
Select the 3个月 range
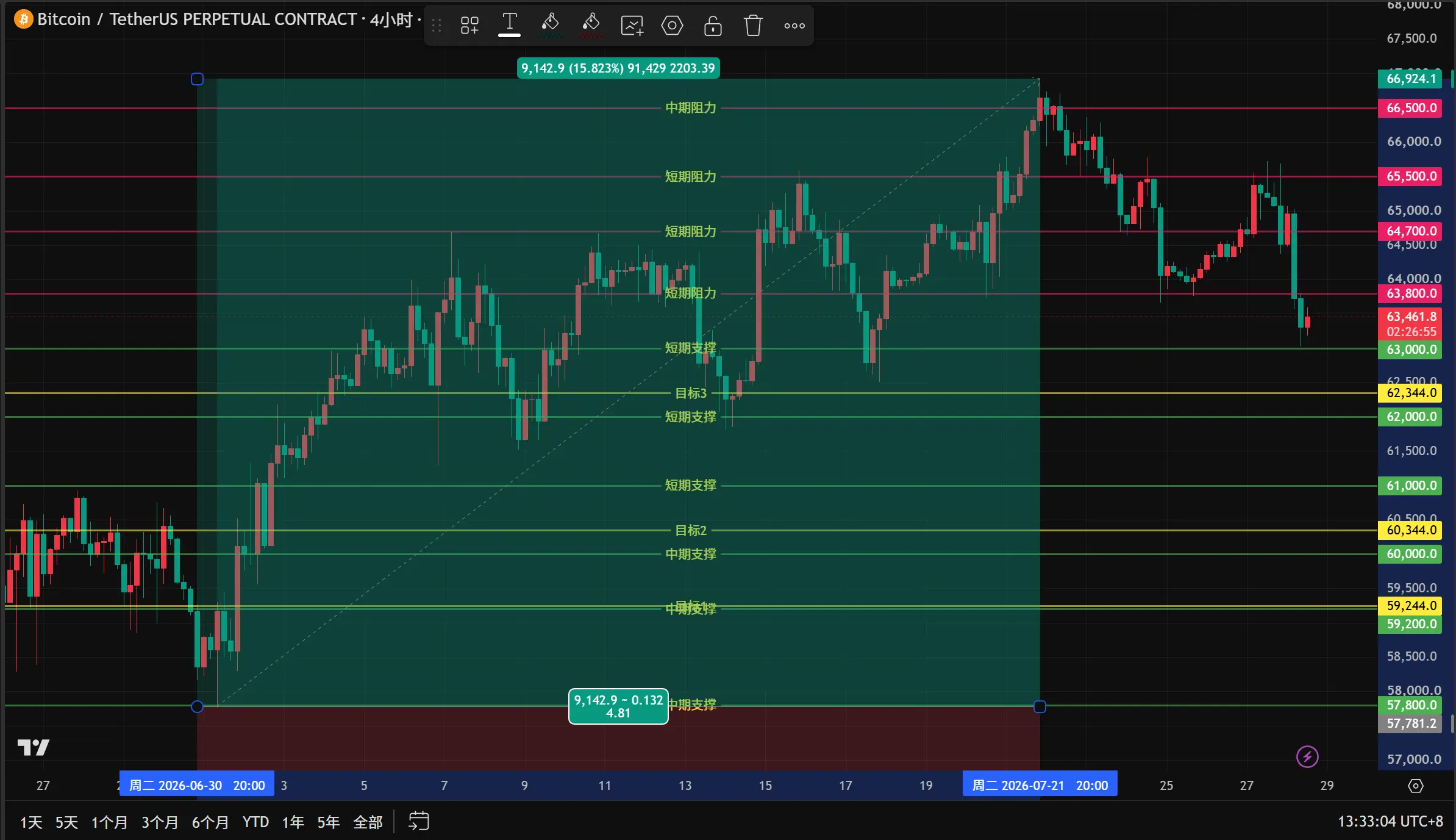tap(160, 822)
